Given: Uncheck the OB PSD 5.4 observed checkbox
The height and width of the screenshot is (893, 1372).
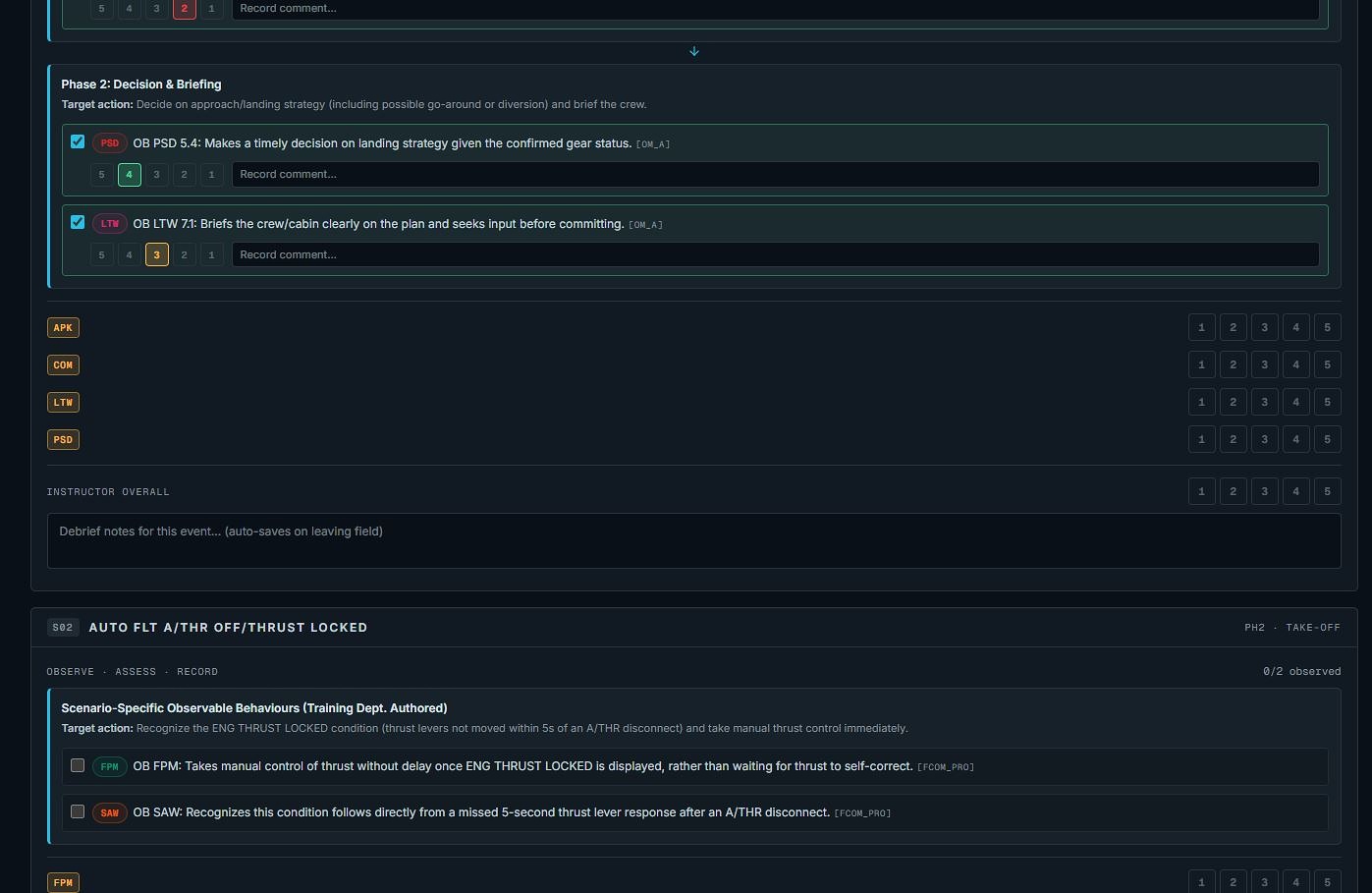Looking at the screenshot, I should click(x=78, y=141).
